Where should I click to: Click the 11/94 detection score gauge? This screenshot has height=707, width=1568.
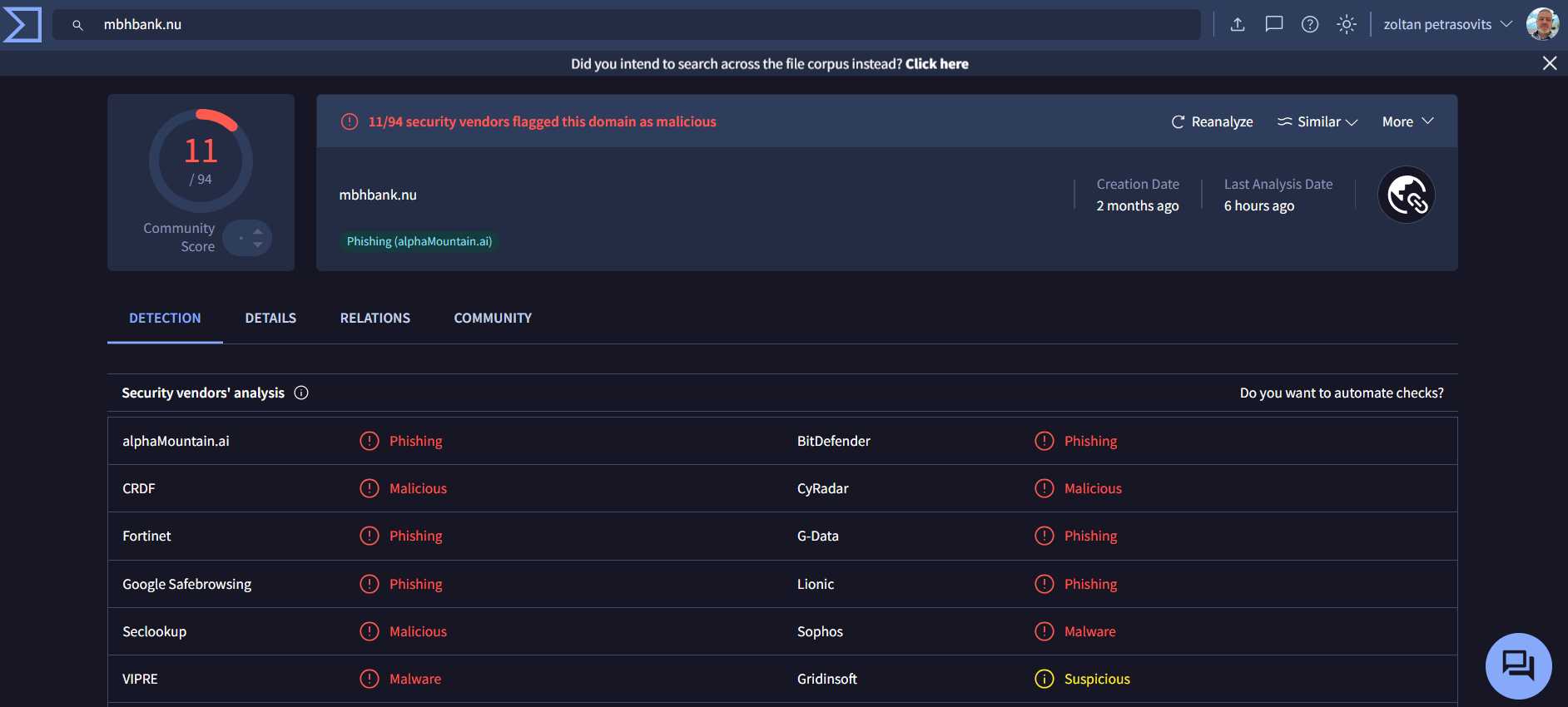pos(201,161)
